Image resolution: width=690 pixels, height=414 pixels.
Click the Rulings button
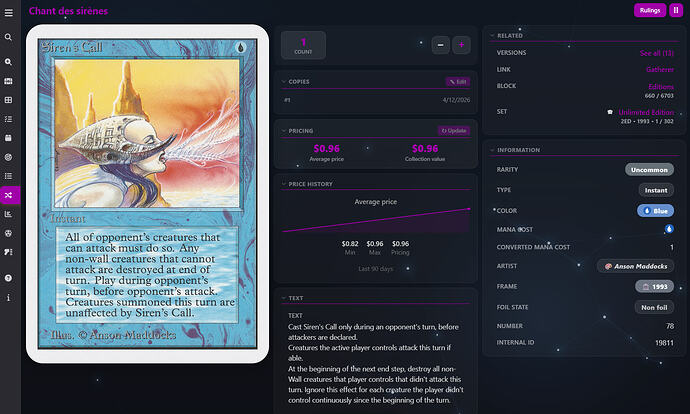pos(650,10)
